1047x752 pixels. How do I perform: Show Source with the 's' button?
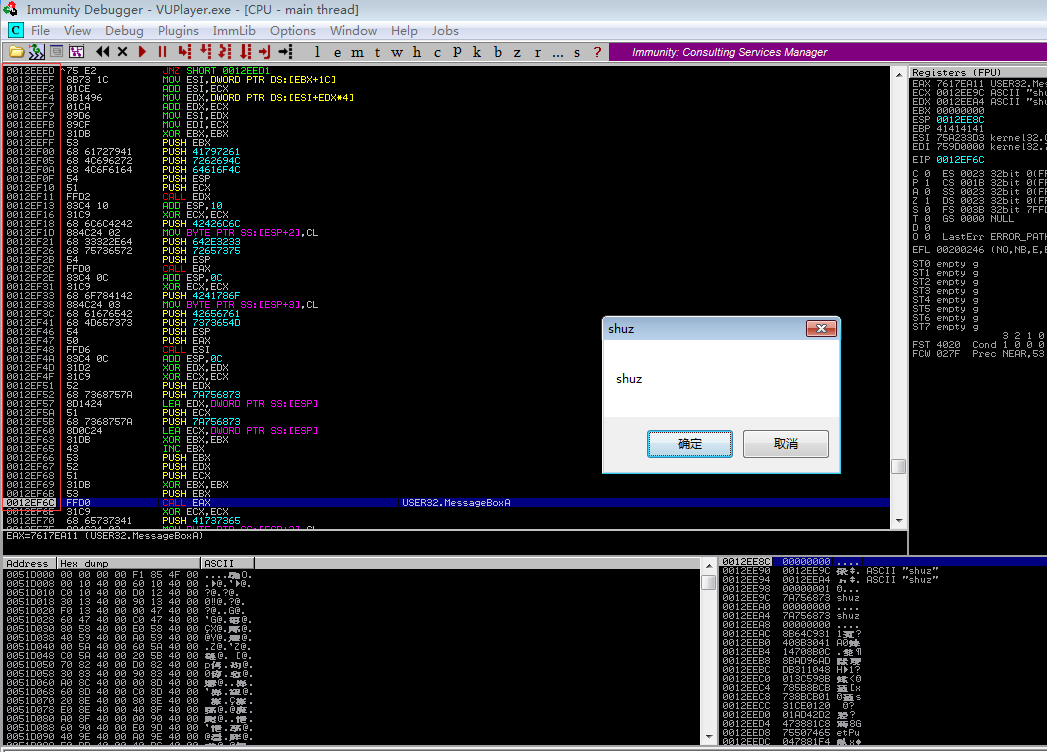click(x=577, y=52)
